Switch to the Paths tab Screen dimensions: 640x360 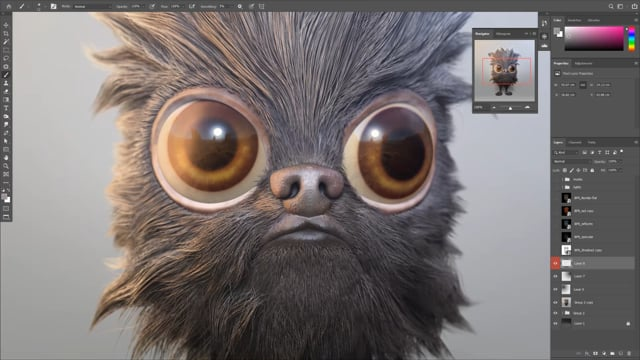tap(591, 142)
